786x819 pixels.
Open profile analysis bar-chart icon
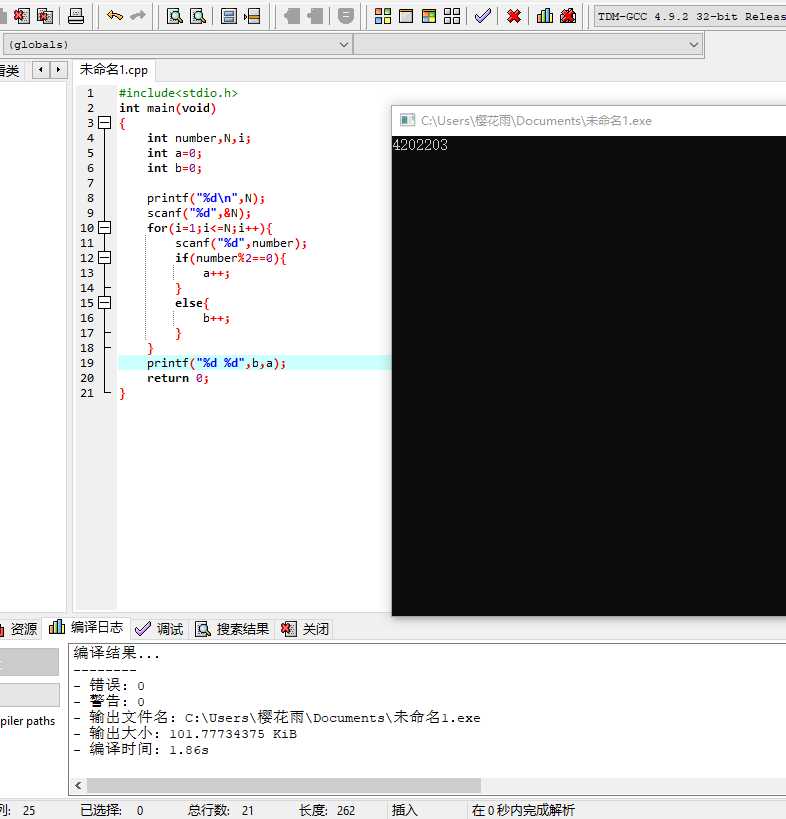(545, 16)
